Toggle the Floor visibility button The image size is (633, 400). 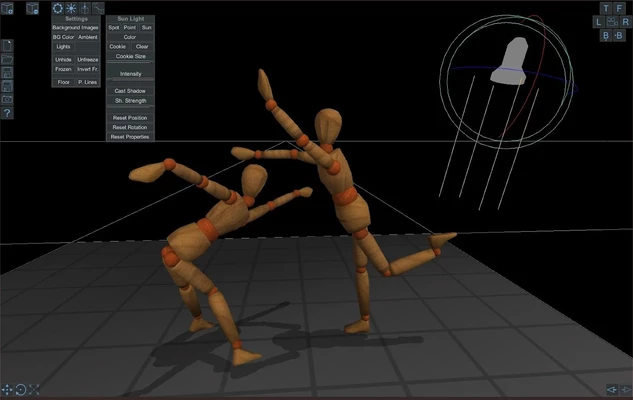pos(64,82)
